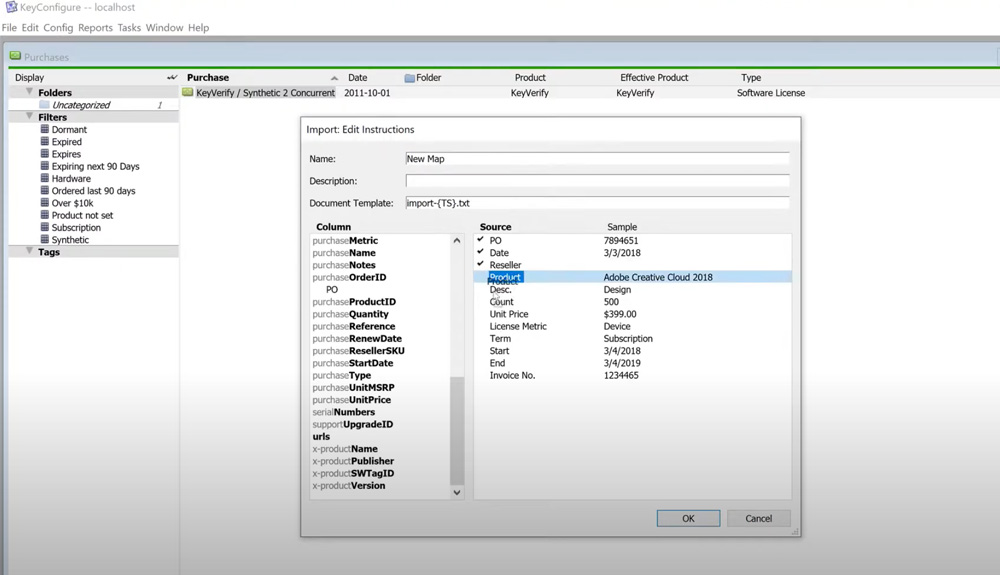Image resolution: width=1000 pixels, height=575 pixels.
Task: Toggle the Display pane options icon
Action: 172,77
